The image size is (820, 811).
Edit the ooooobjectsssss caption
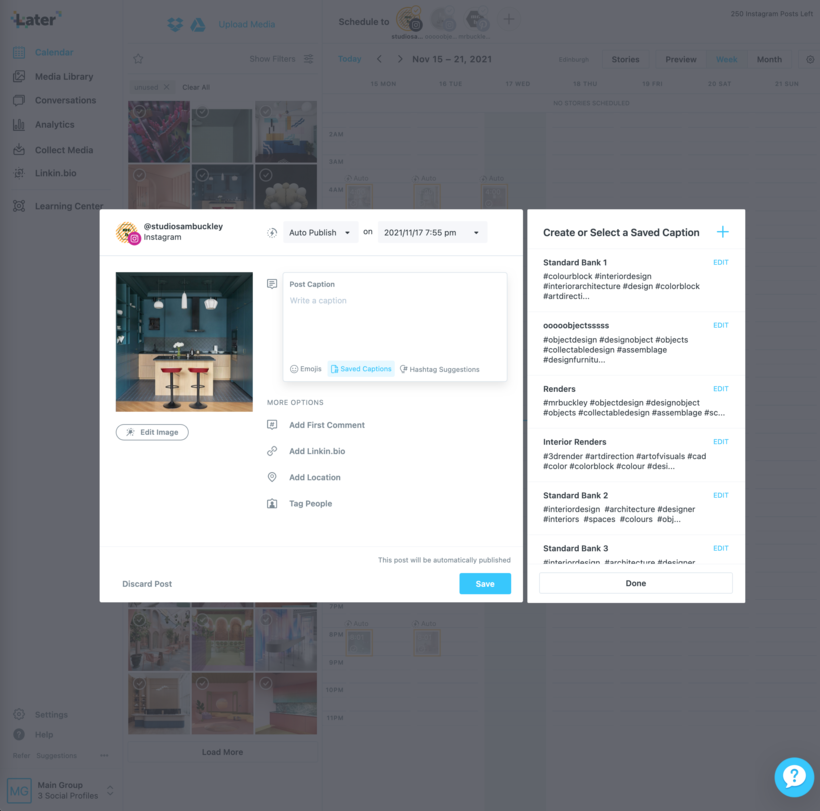pos(721,325)
